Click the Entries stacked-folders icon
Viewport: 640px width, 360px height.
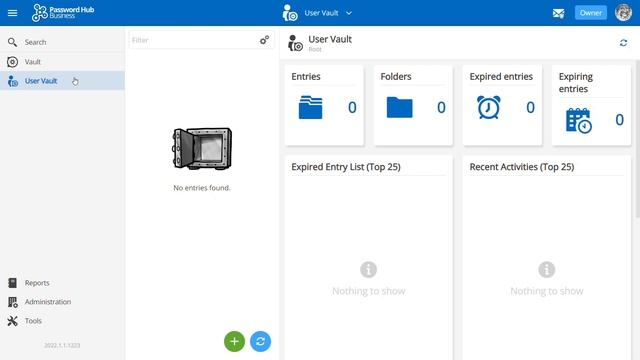tap(310, 107)
